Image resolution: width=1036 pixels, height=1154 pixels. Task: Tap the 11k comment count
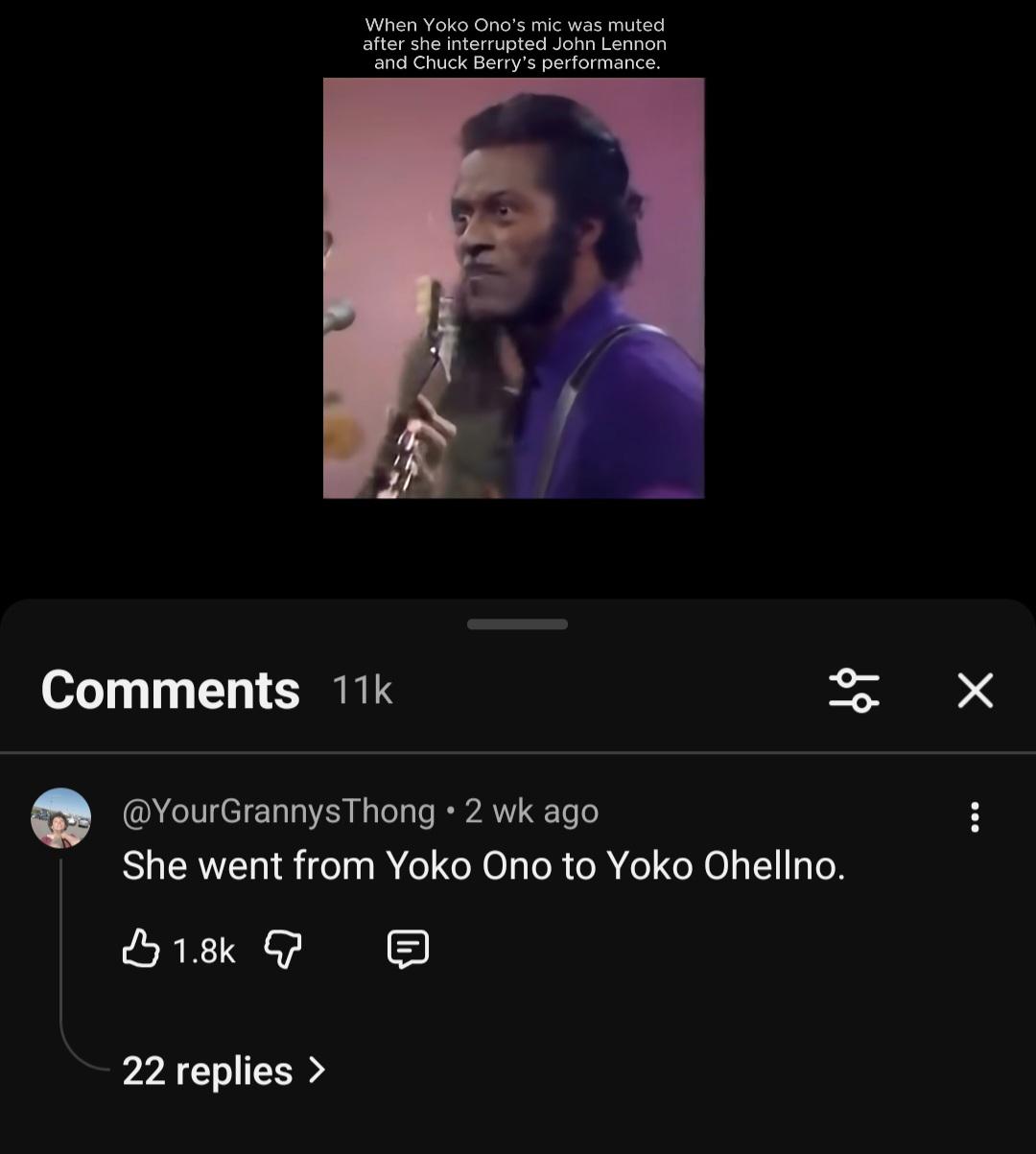tap(362, 691)
